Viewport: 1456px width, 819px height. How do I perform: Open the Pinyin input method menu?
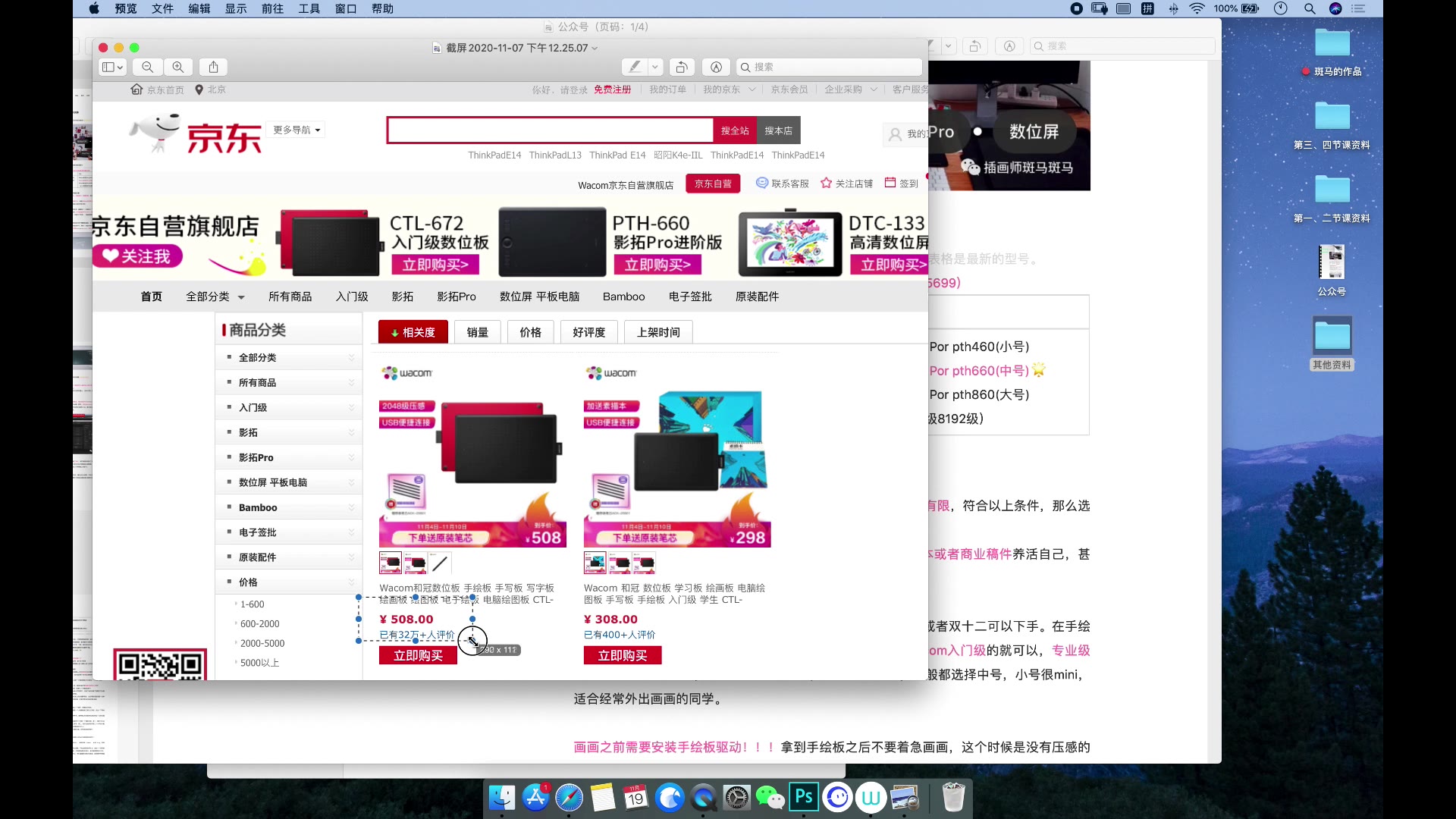(x=1148, y=8)
